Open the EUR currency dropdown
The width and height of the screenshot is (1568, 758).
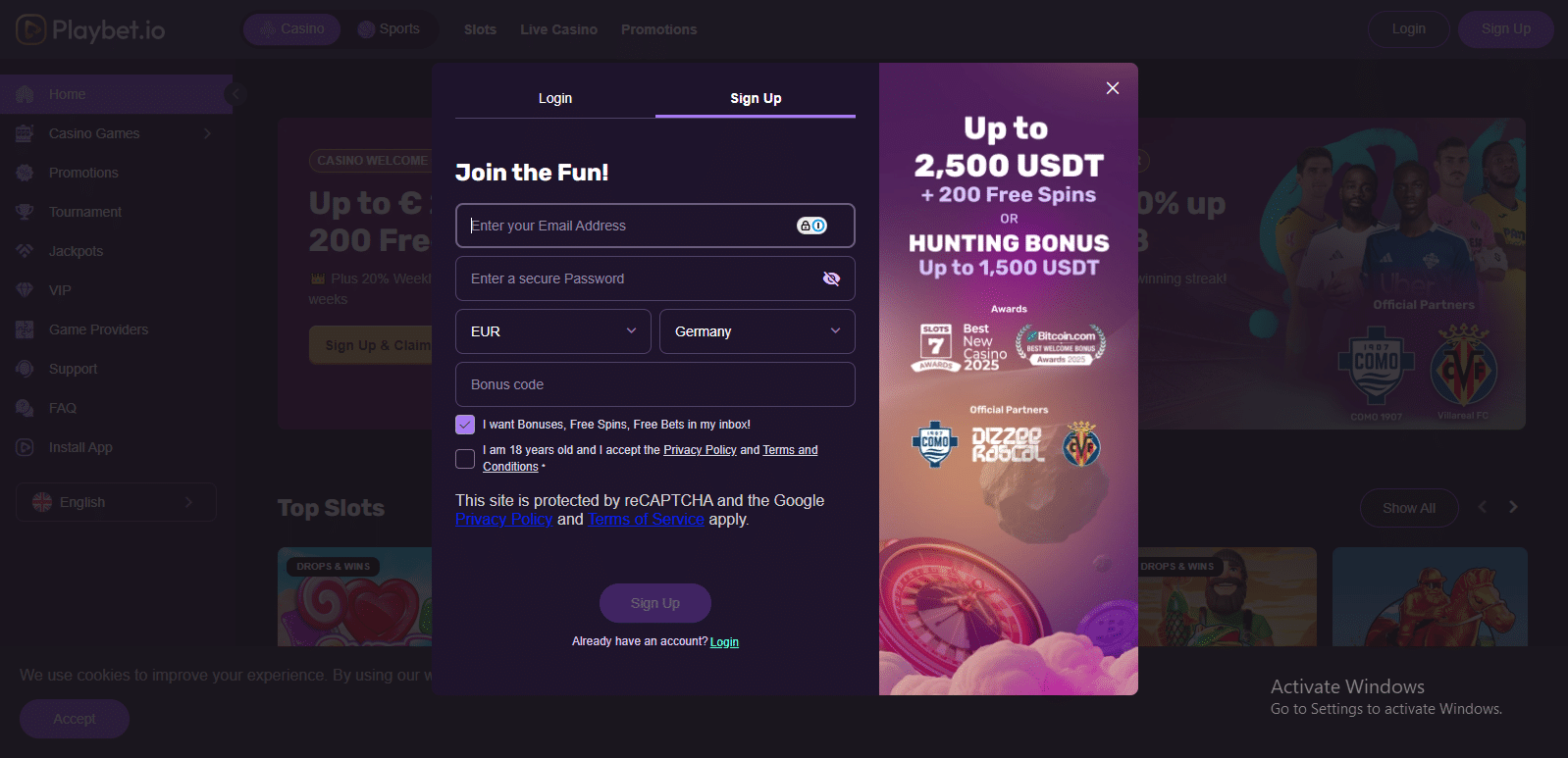coord(553,331)
